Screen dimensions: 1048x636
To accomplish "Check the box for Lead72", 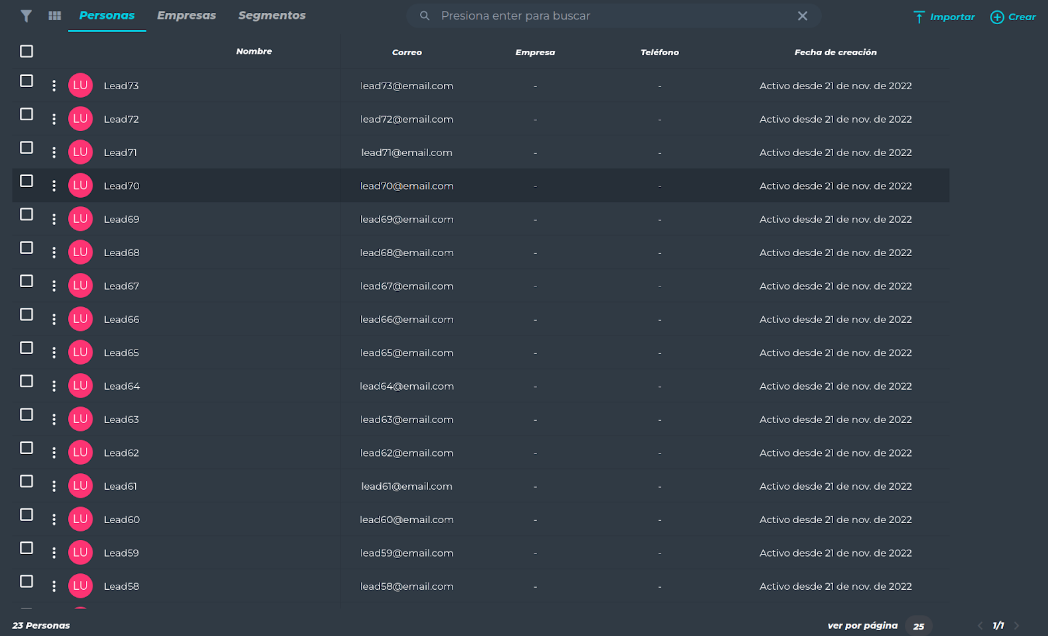I will [26, 115].
